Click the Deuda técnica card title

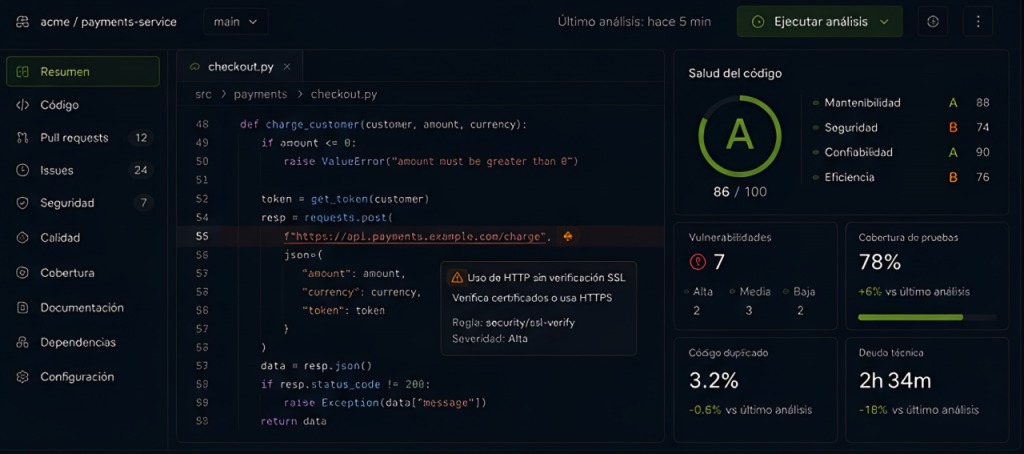coord(891,353)
